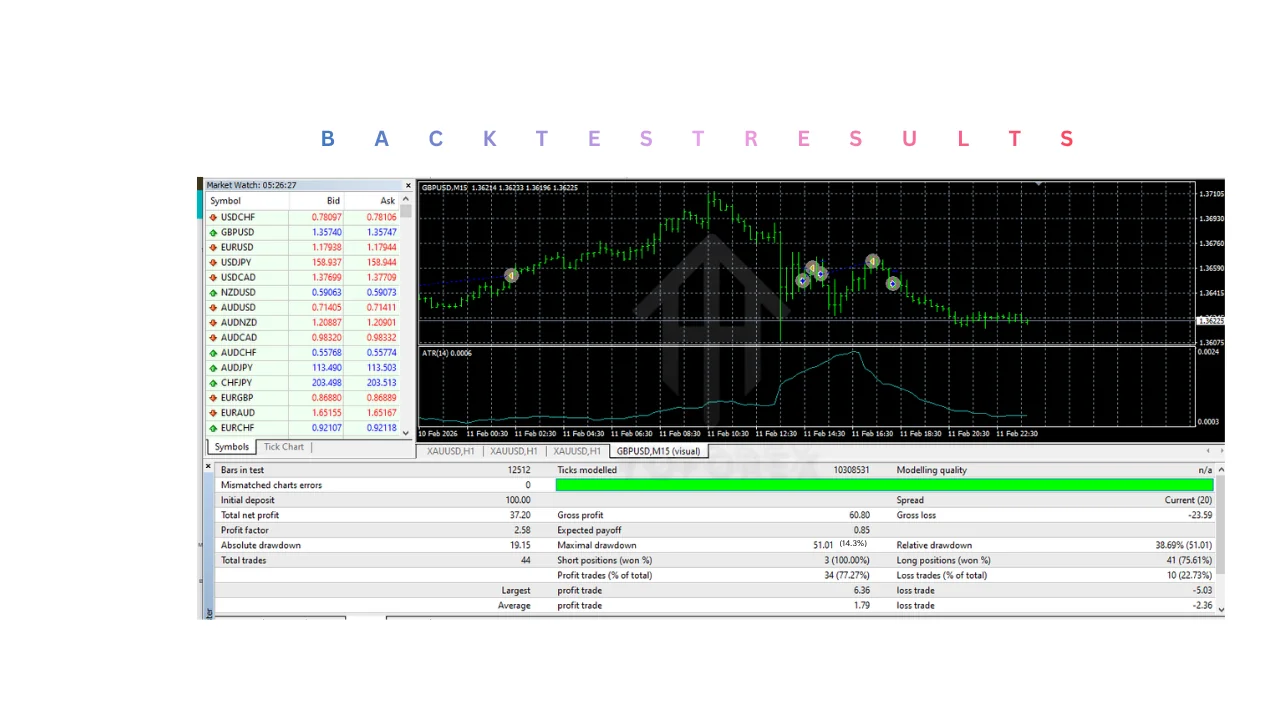Click the GBPUSD green up-arrow icon

click(x=213, y=232)
